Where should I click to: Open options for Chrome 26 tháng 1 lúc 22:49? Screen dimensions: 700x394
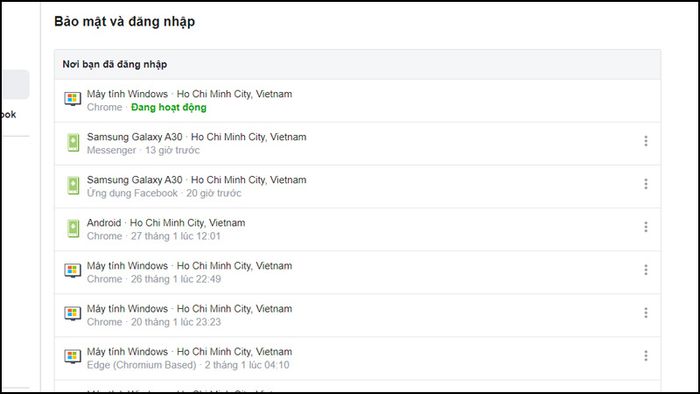click(646, 270)
